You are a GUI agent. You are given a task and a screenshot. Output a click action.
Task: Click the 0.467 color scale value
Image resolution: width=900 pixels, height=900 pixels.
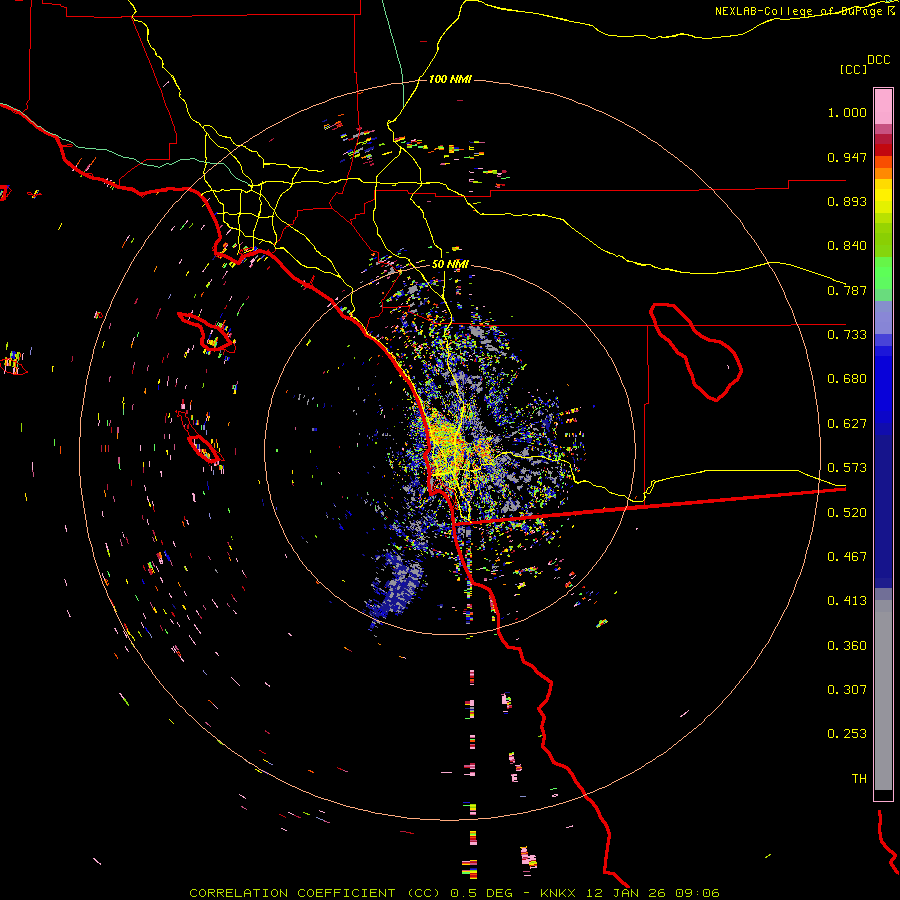click(847, 557)
